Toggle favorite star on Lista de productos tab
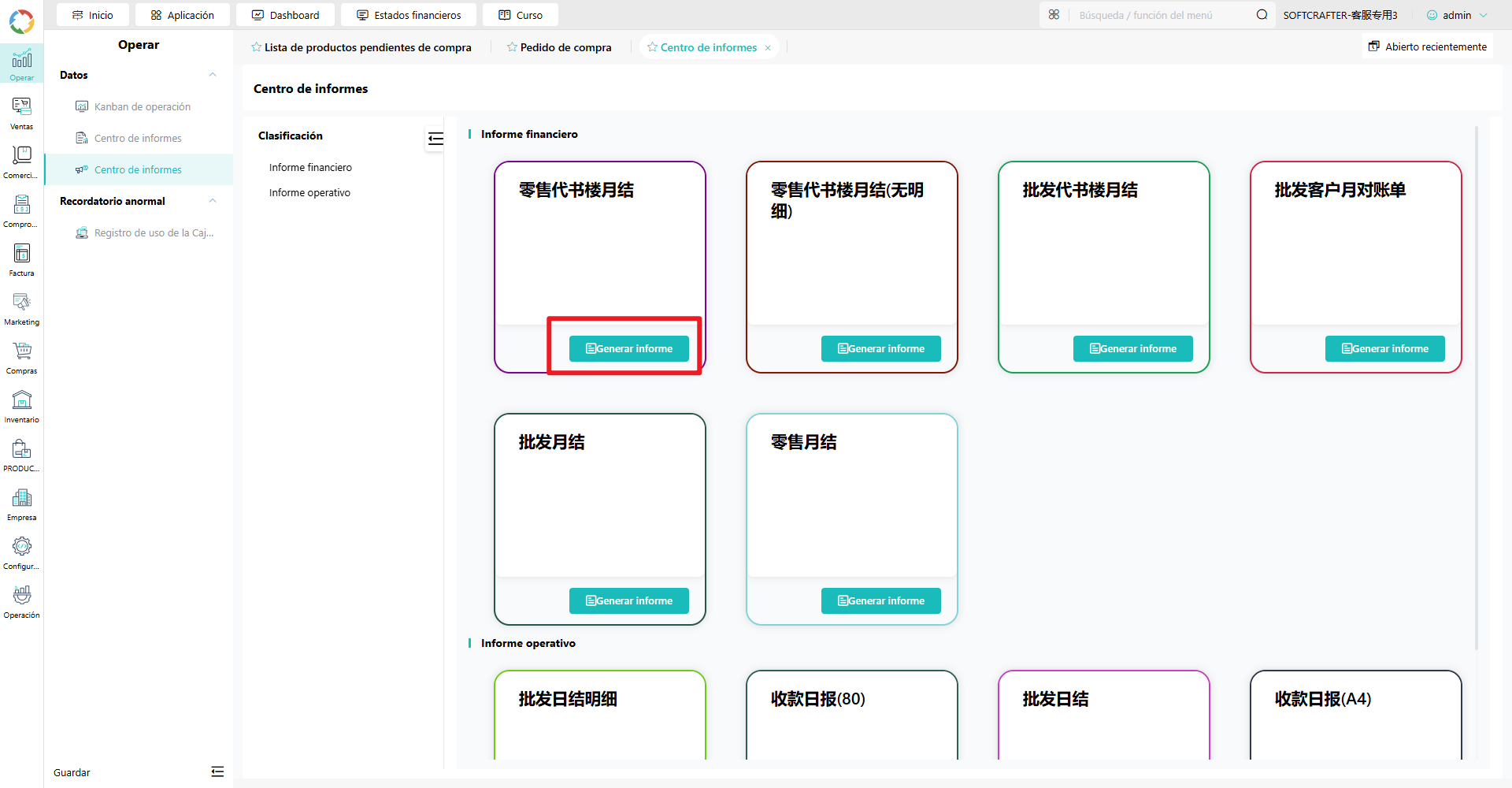 click(256, 47)
